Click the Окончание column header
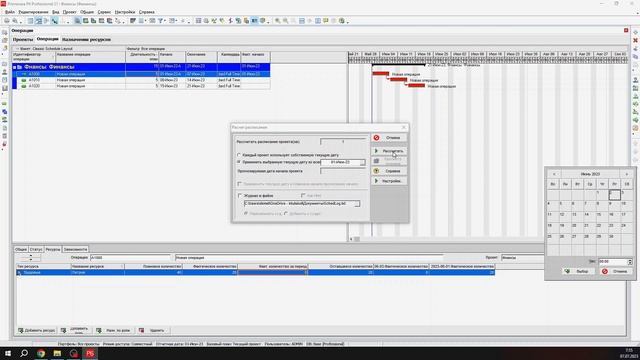Image resolution: width=640 pixels, height=360 pixels. pyautogui.click(x=201, y=57)
